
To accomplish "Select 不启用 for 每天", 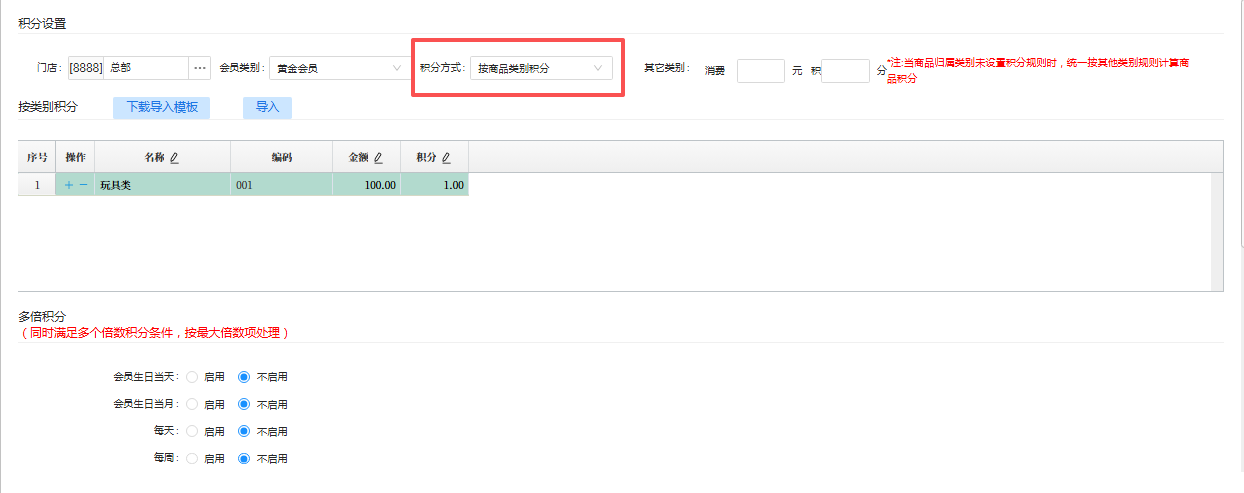I will (243, 431).
